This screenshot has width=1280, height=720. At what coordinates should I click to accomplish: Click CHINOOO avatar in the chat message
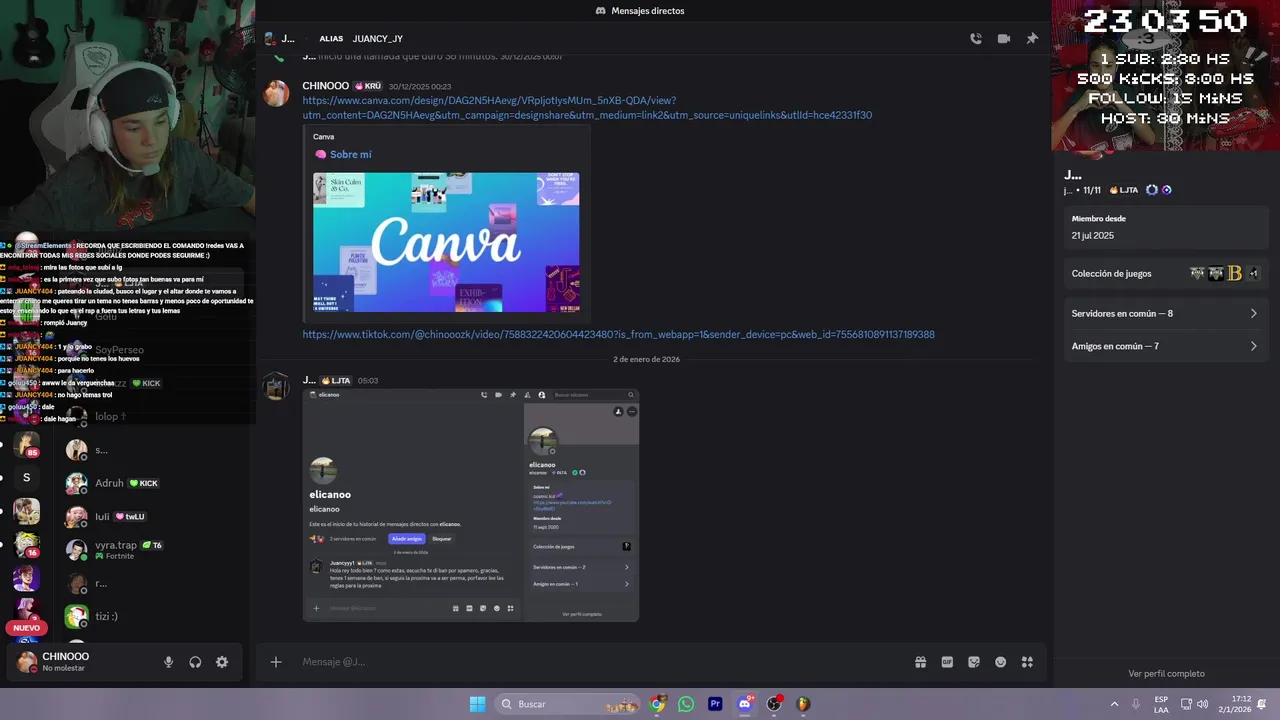click(x=276, y=93)
